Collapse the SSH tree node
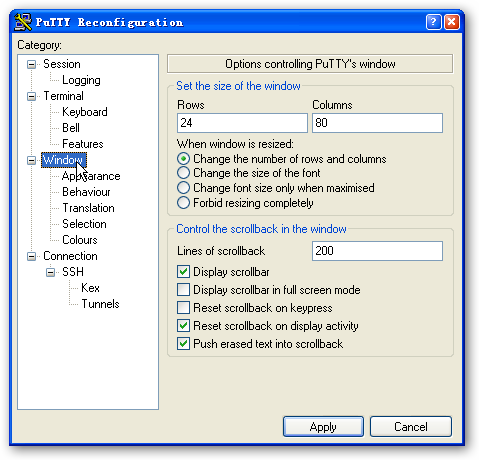This screenshot has height=460, width=479. point(50,272)
